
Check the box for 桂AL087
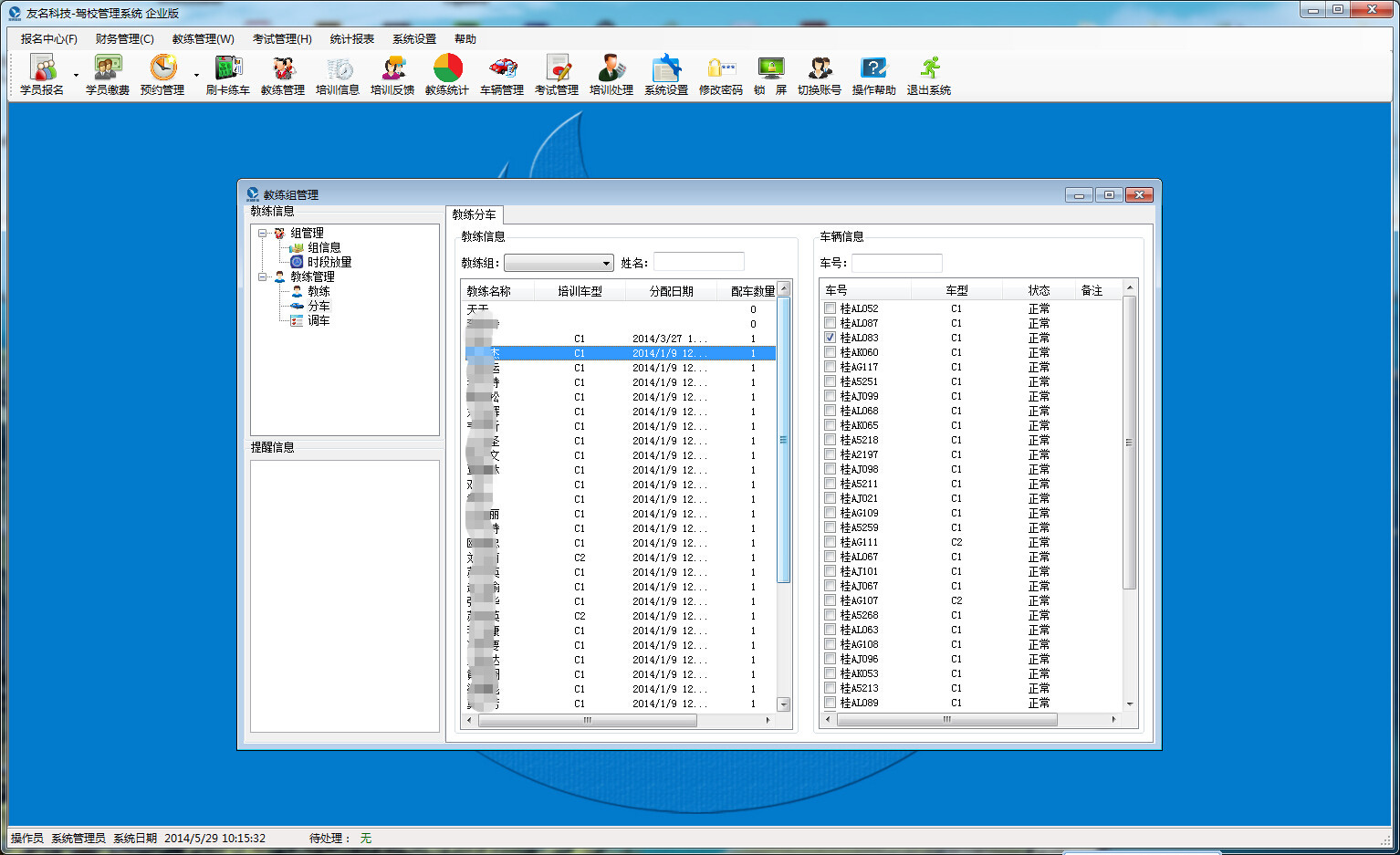click(x=830, y=323)
